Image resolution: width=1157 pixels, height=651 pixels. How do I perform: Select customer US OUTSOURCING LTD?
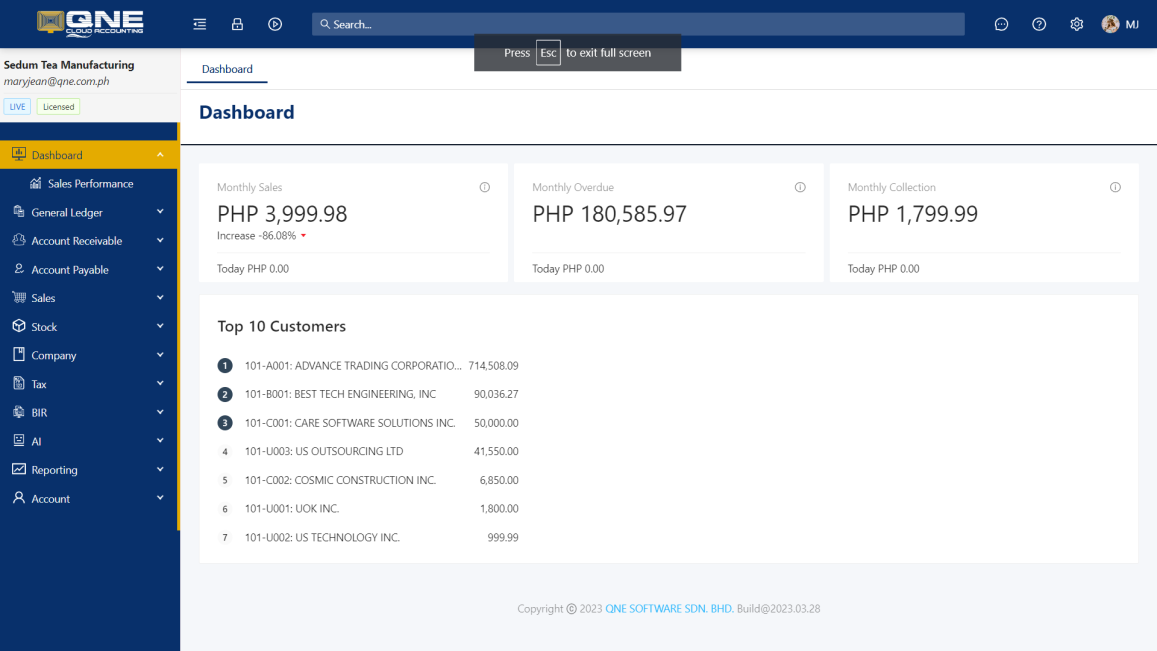[367, 451]
